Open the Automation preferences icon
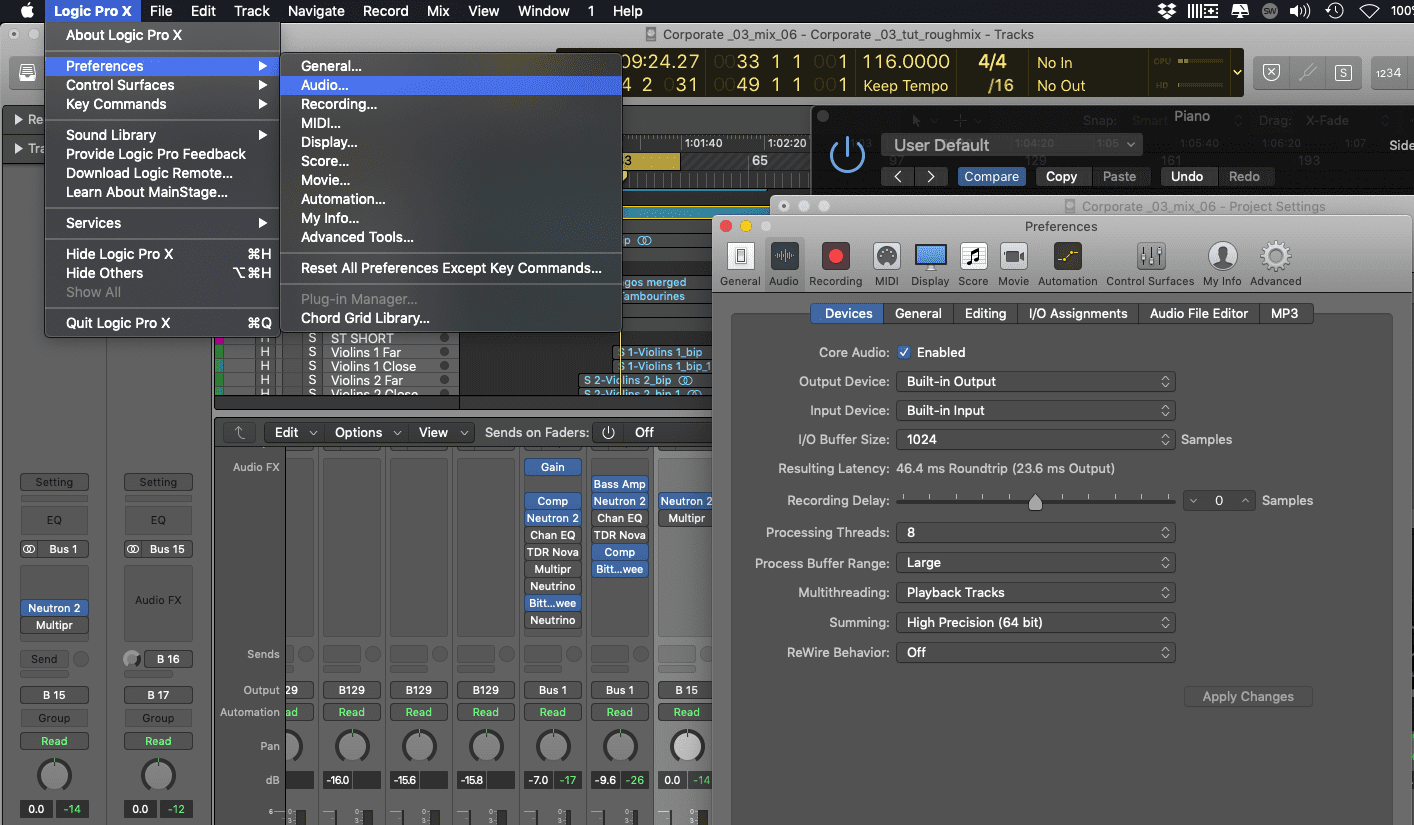Image resolution: width=1414 pixels, height=825 pixels. (1067, 257)
